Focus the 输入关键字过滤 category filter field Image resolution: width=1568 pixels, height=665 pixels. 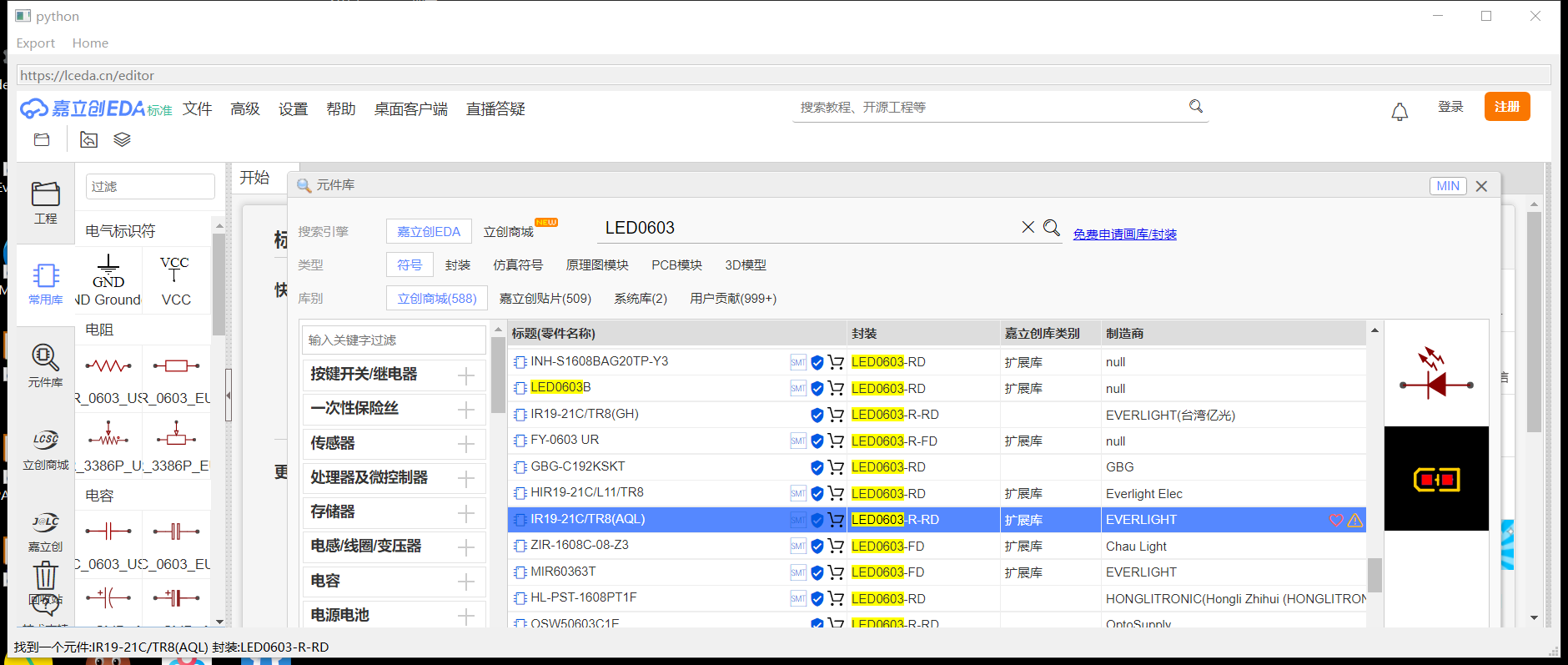(394, 340)
